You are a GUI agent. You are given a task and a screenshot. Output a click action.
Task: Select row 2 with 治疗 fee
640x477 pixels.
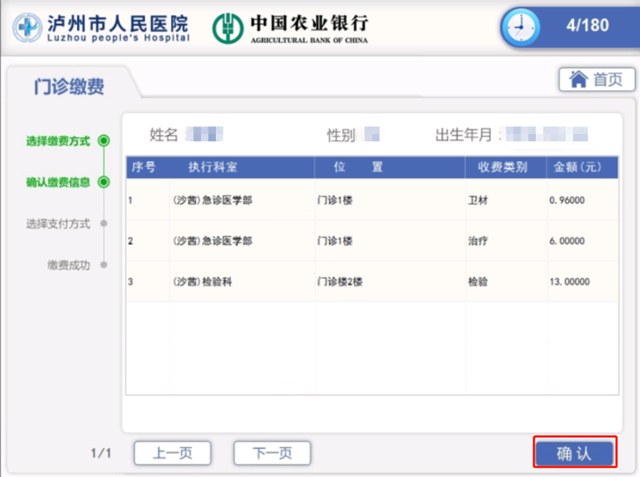(x=371, y=241)
